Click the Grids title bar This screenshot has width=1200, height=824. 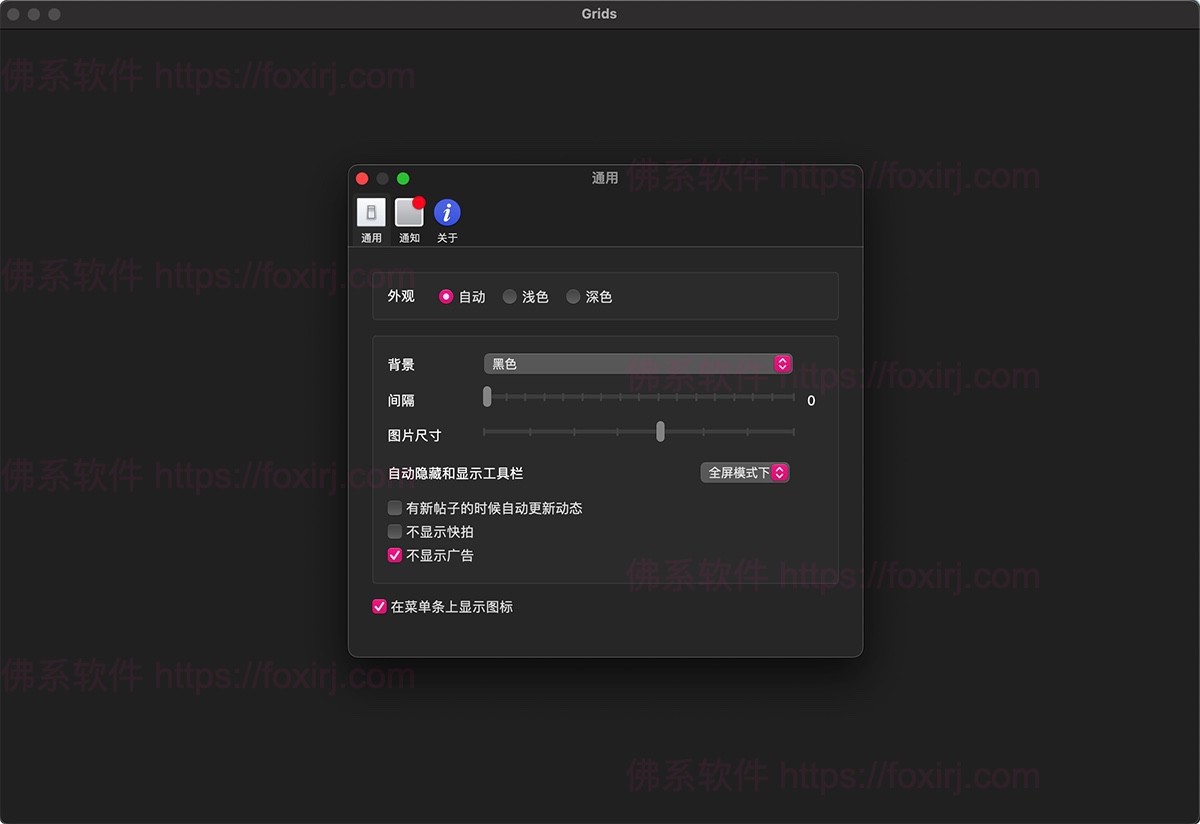click(x=599, y=14)
